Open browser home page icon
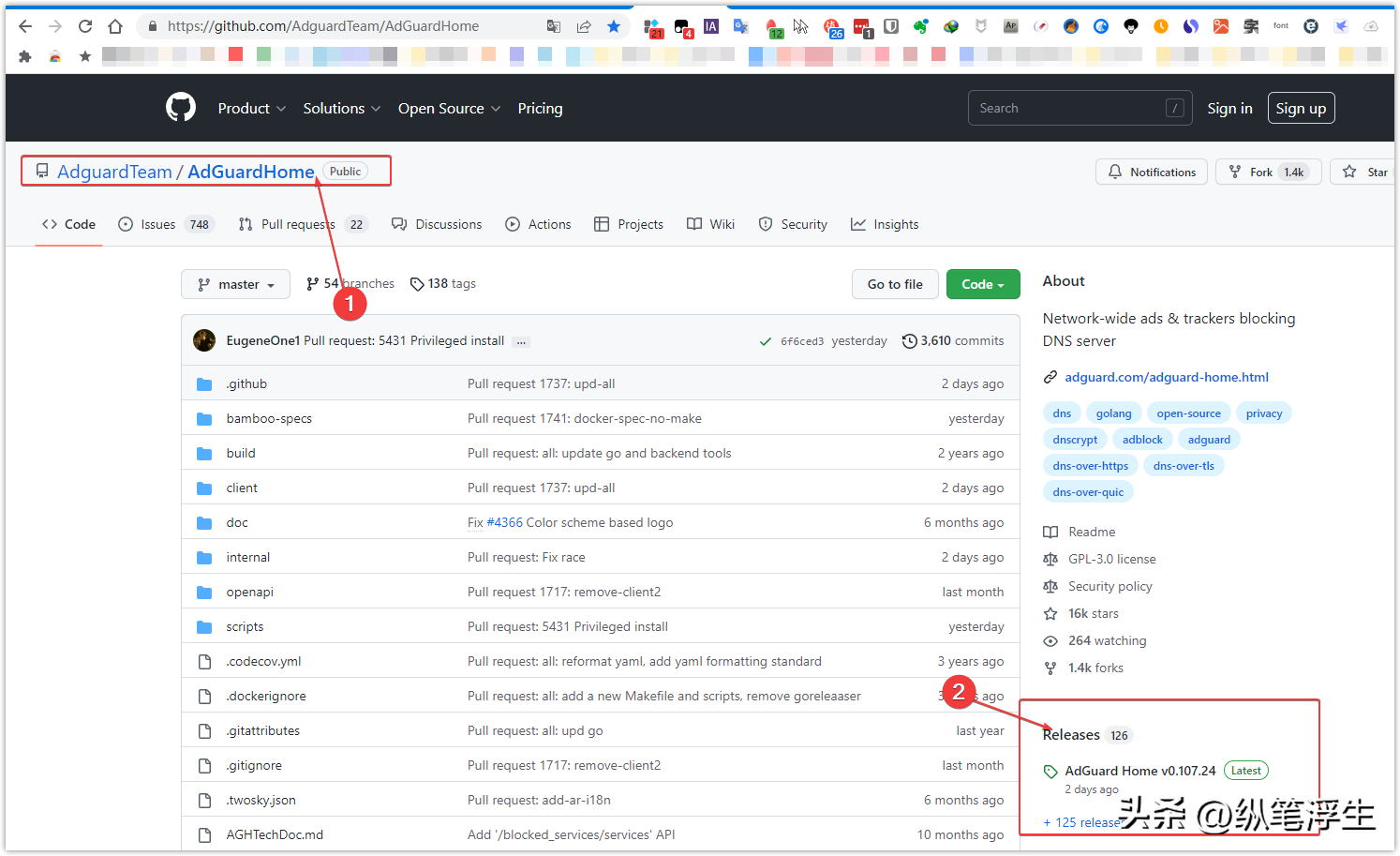This screenshot has width=1400, height=856. (x=115, y=26)
